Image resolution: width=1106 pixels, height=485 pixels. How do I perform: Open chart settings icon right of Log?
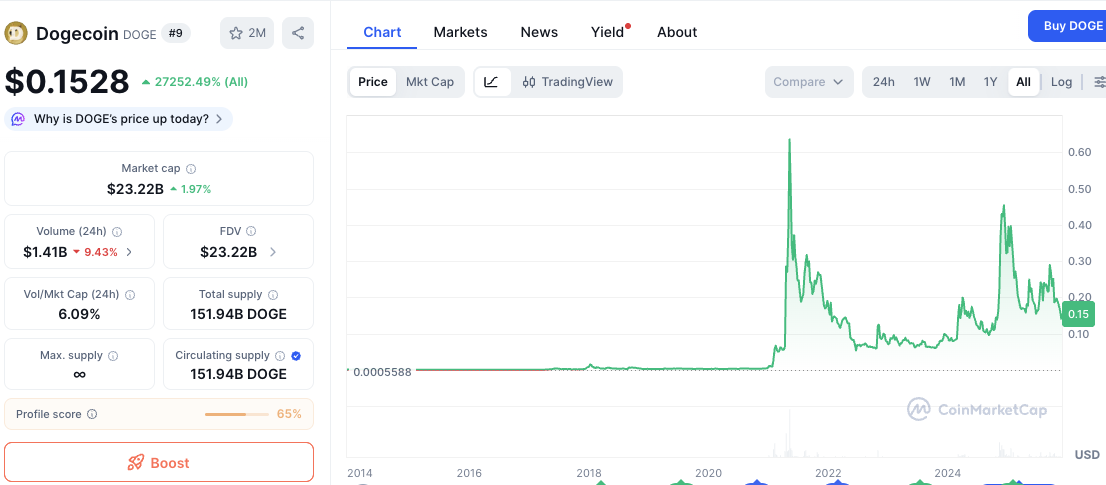click(1099, 82)
